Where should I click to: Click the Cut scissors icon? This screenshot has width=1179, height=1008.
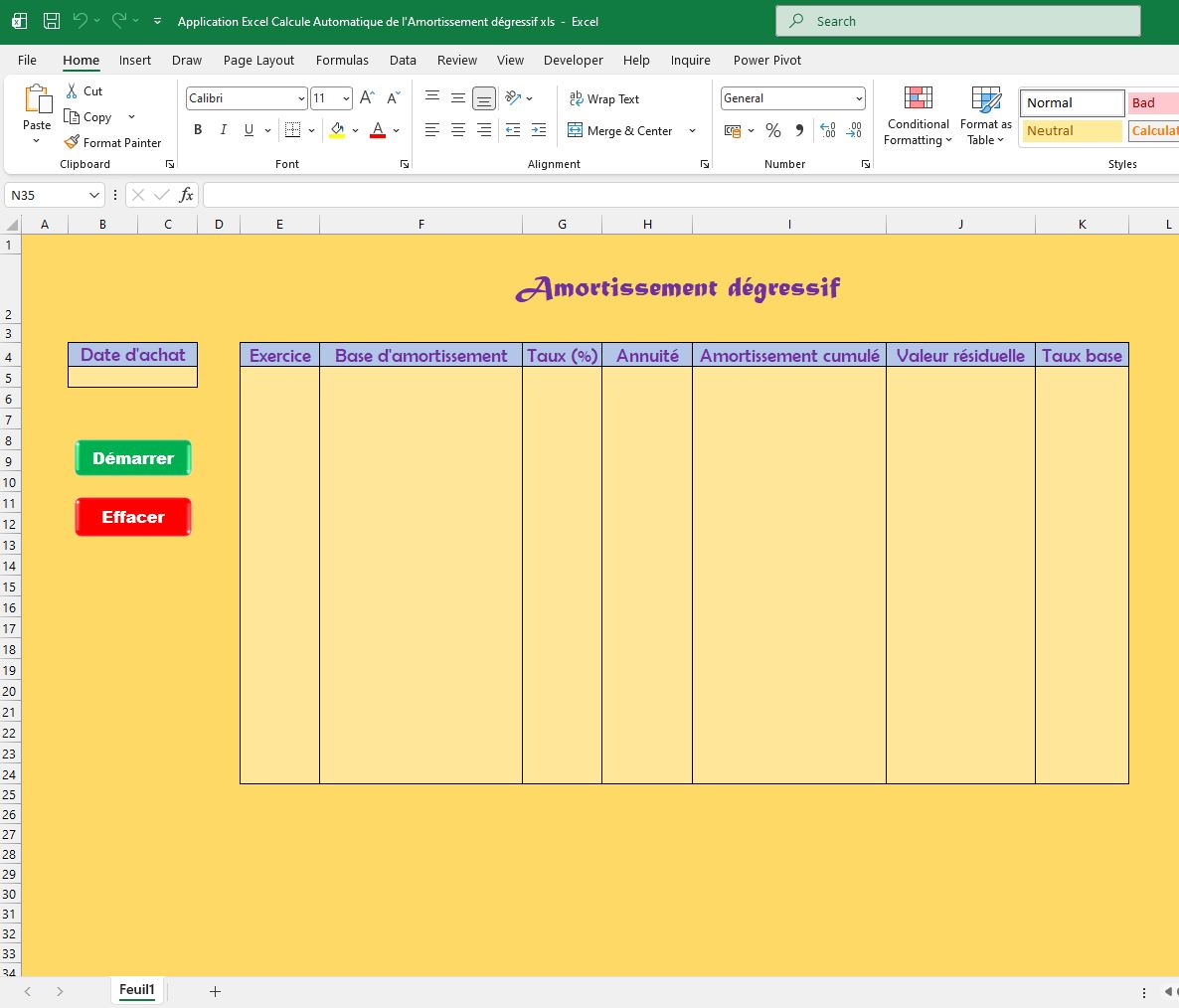click(x=72, y=90)
